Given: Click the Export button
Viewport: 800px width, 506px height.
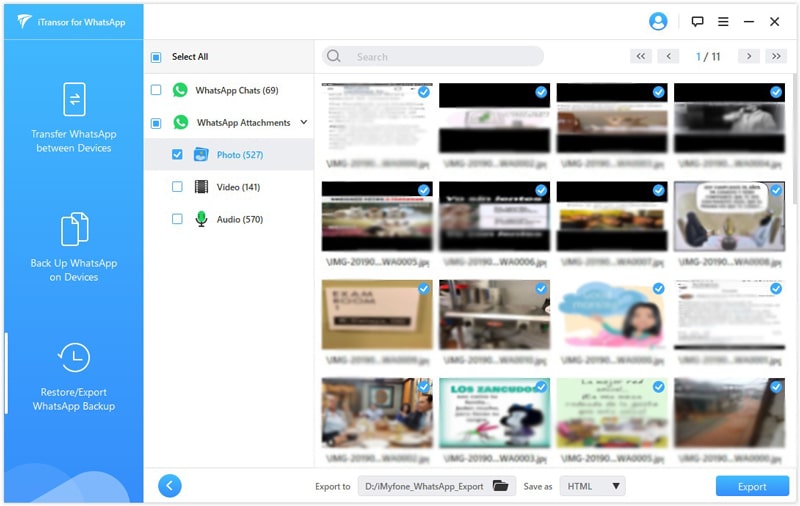Looking at the screenshot, I should 752,486.
